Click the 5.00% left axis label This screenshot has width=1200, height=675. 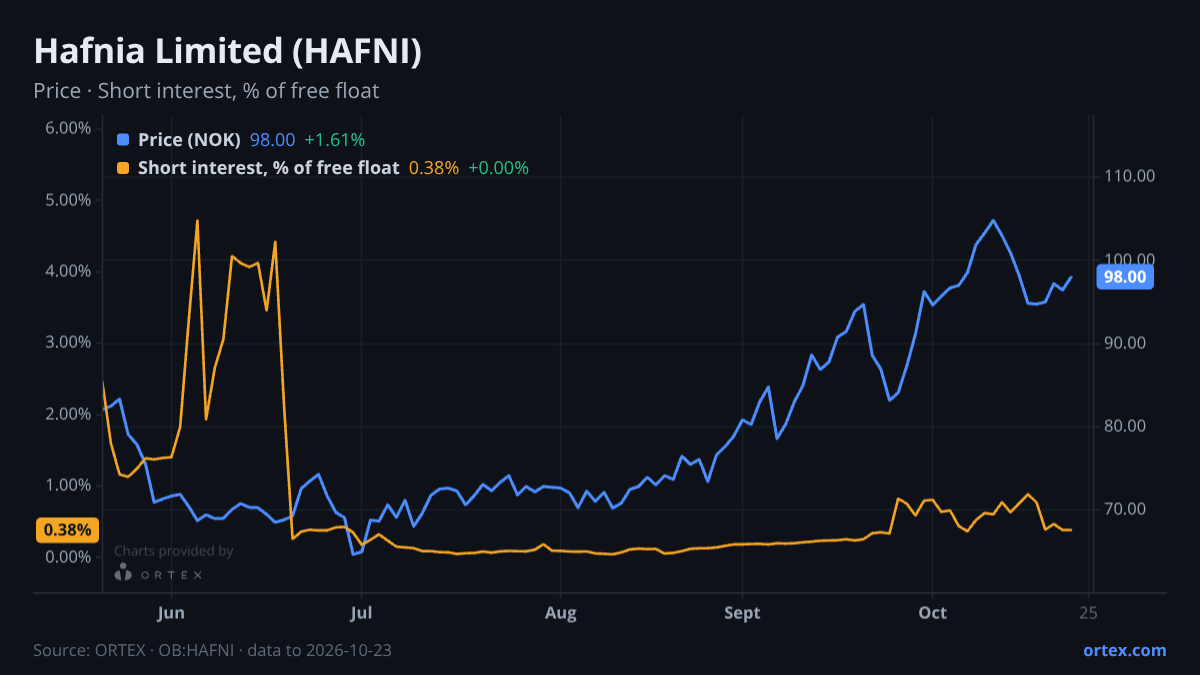pos(68,200)
